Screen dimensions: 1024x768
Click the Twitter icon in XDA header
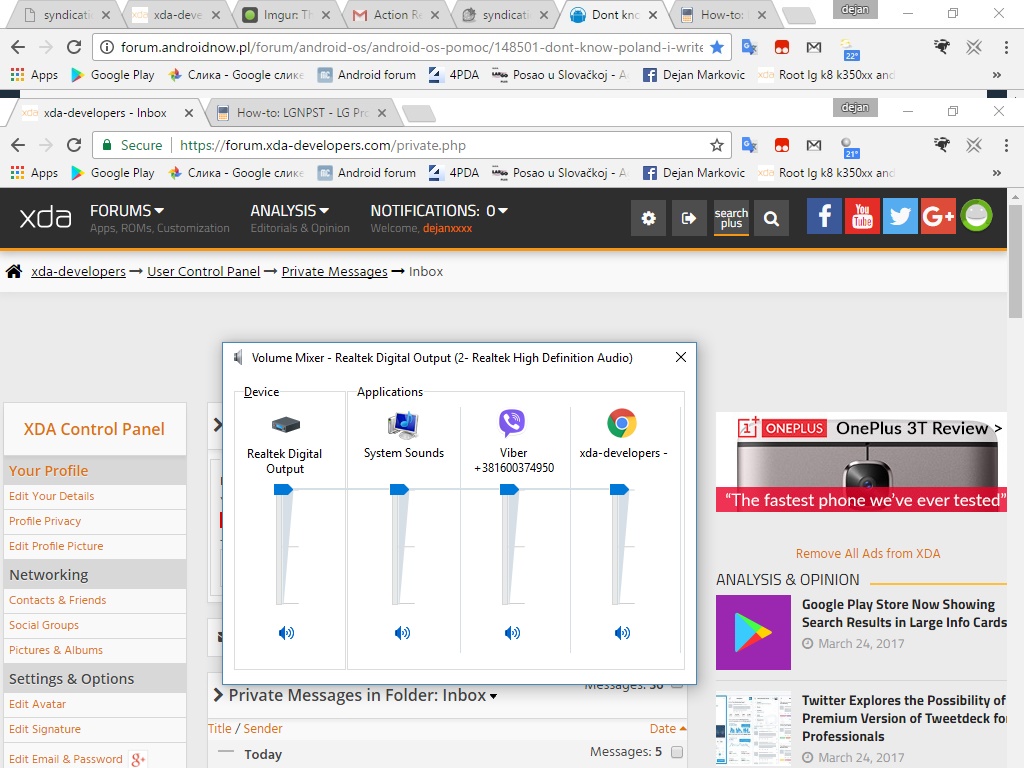pos(900,217)
